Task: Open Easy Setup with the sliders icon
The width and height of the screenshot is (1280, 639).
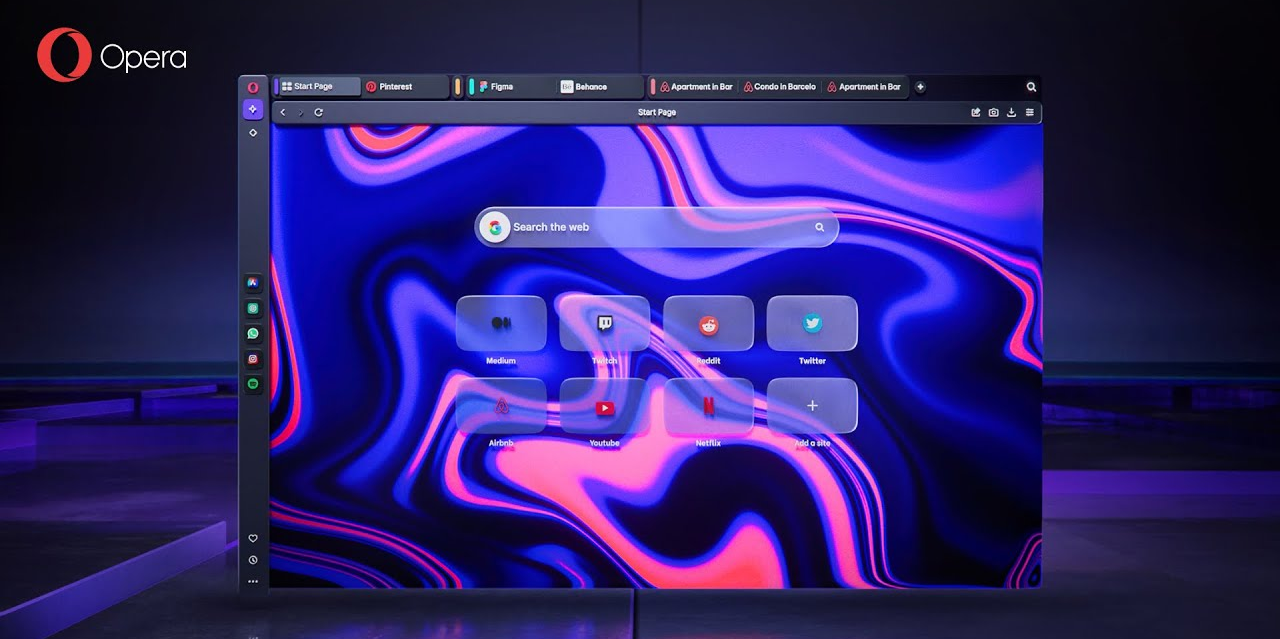Action: click(x=1029, y=112)
